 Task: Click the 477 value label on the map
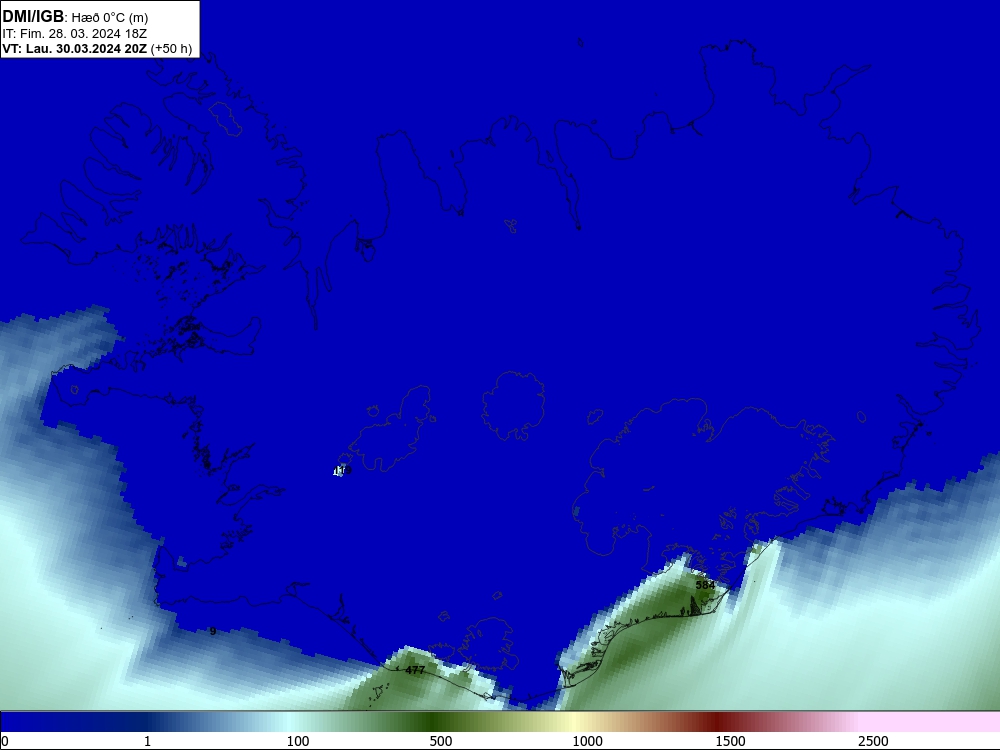(415, 670)
